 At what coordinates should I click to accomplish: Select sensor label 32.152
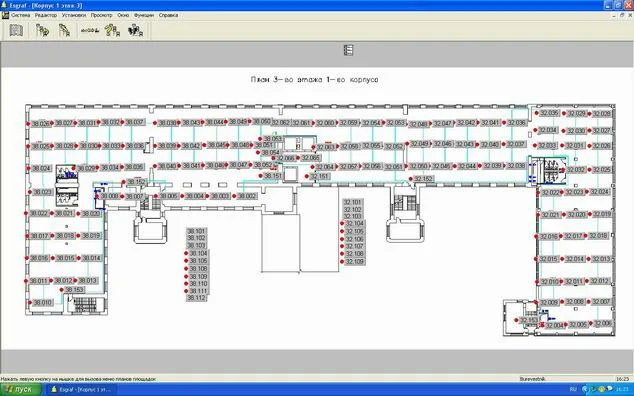click(424, 178)
